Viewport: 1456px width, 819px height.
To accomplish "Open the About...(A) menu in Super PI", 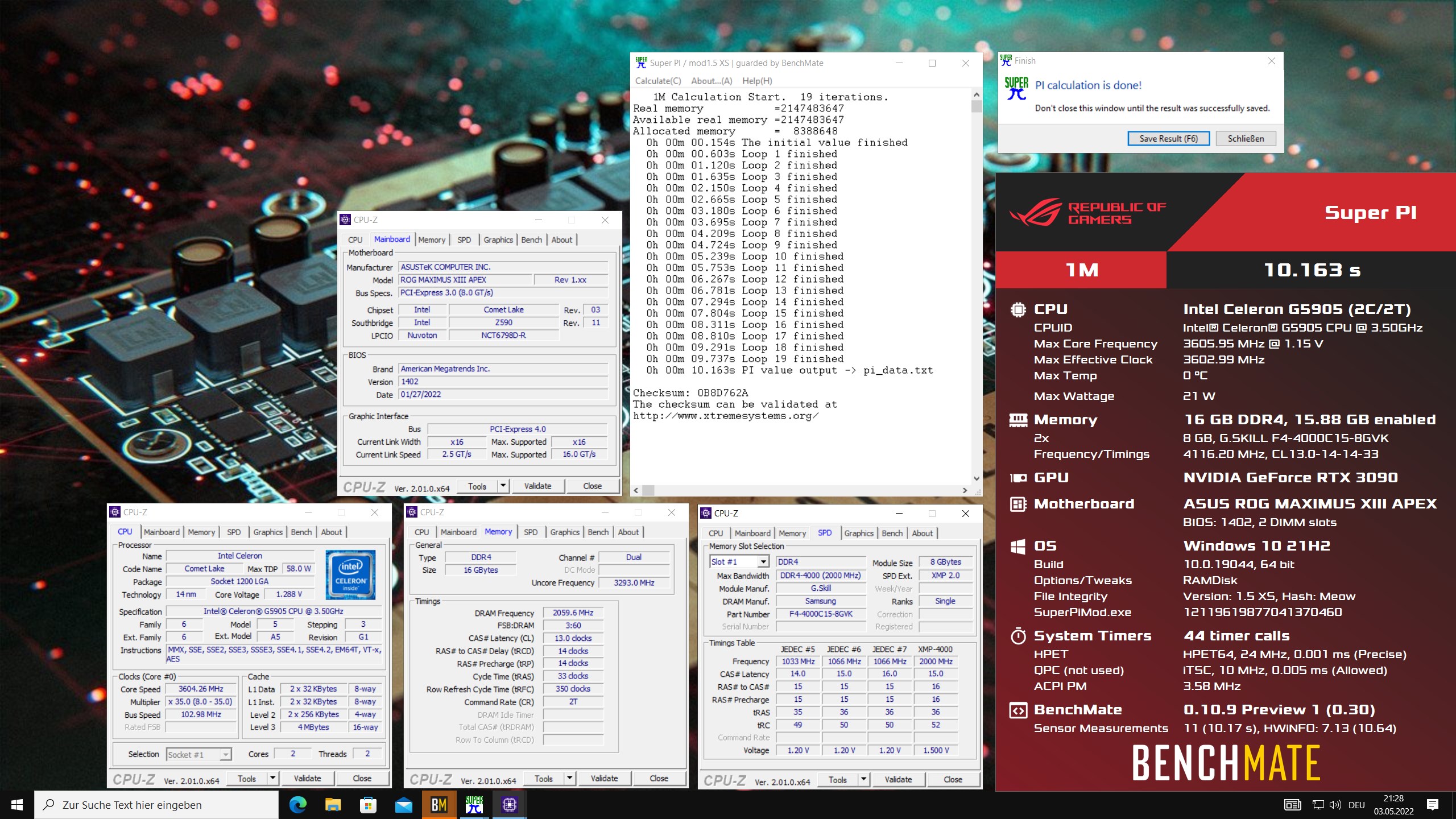I will pyautogui.click(x=712, y=81).
